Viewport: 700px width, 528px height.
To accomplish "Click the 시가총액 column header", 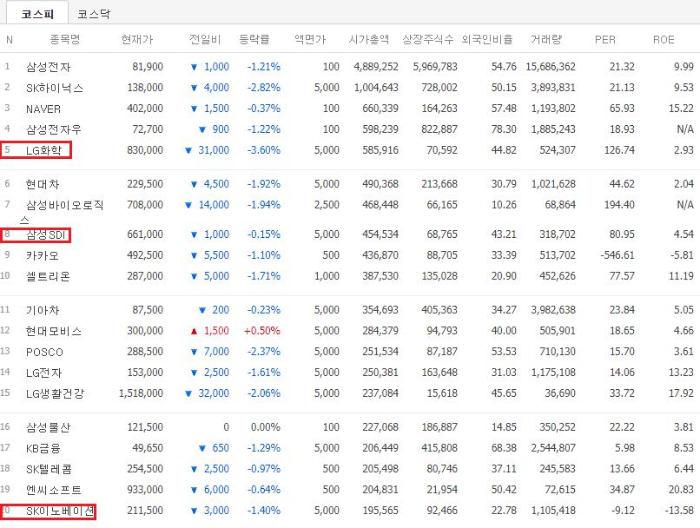I will point(369,39).
